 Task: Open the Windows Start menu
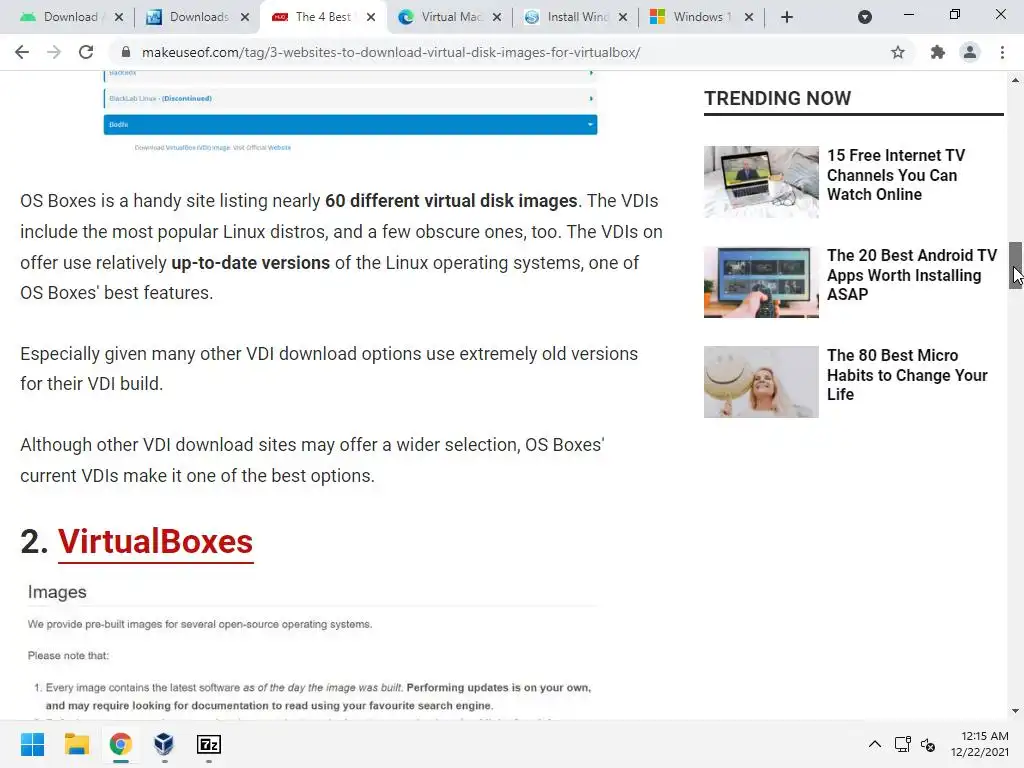point(32,744)
